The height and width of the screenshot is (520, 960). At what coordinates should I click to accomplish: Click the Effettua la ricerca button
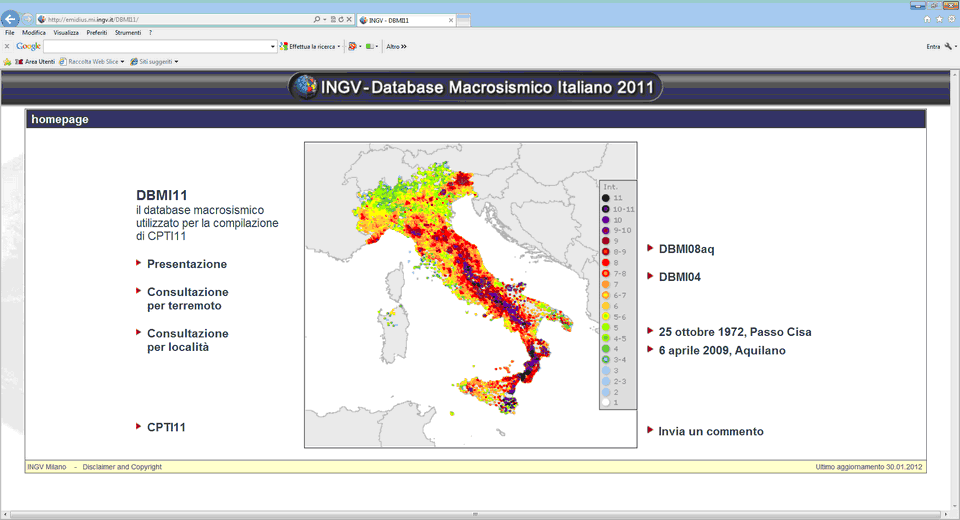click(x=308, y=47)
